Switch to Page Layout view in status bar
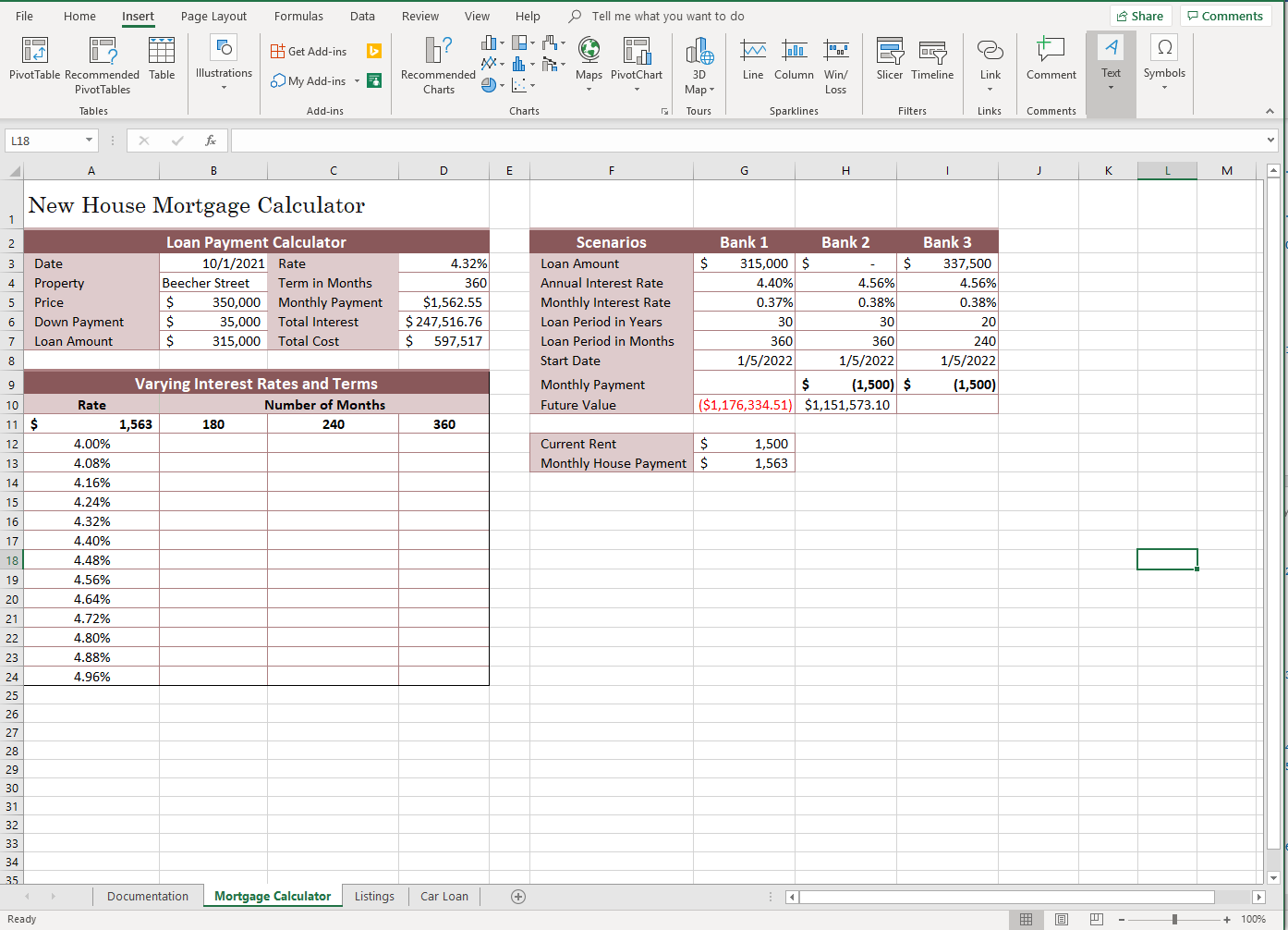This screenshot has height=930, width=1288. coord(1062,919)
